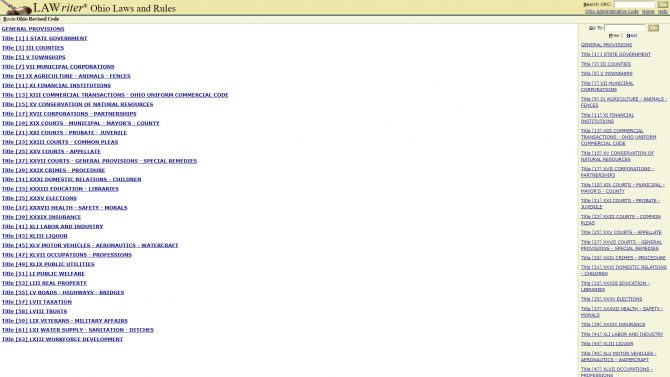This screenshot has width=670, height=377.
Task: Open the Help link in header
Action: (662, 12)
